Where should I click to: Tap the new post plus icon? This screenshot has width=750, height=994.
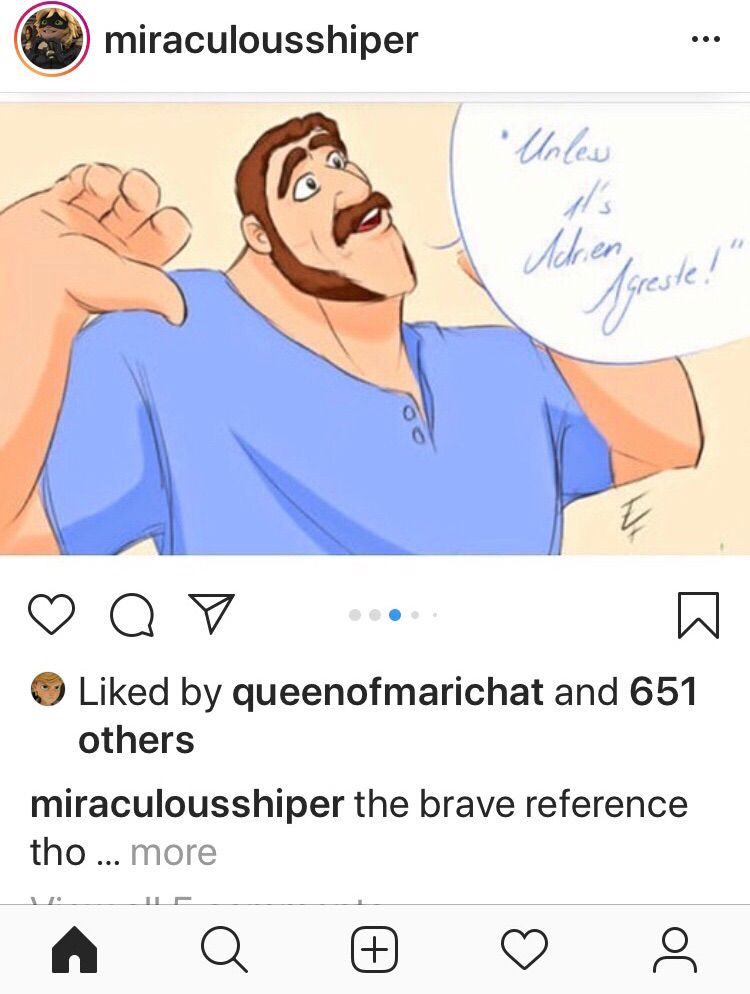(x=375, y=949)
